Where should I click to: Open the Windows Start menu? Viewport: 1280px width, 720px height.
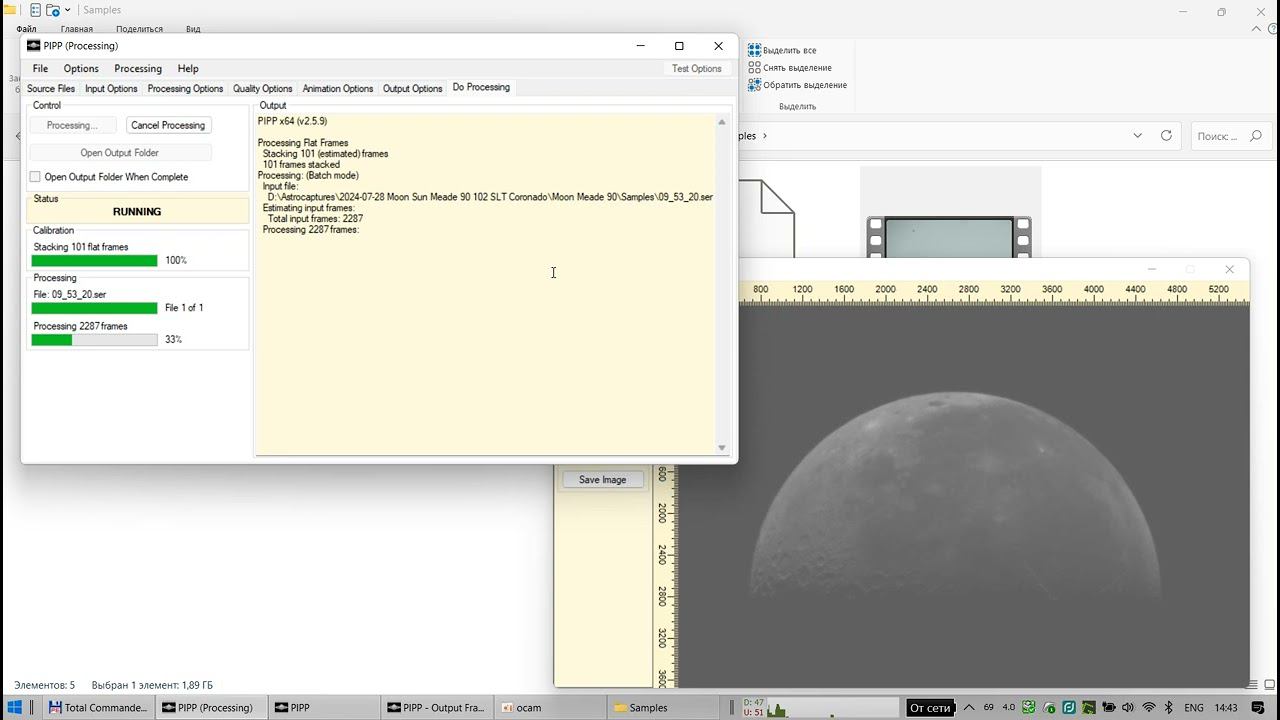[x=15, y=708]
